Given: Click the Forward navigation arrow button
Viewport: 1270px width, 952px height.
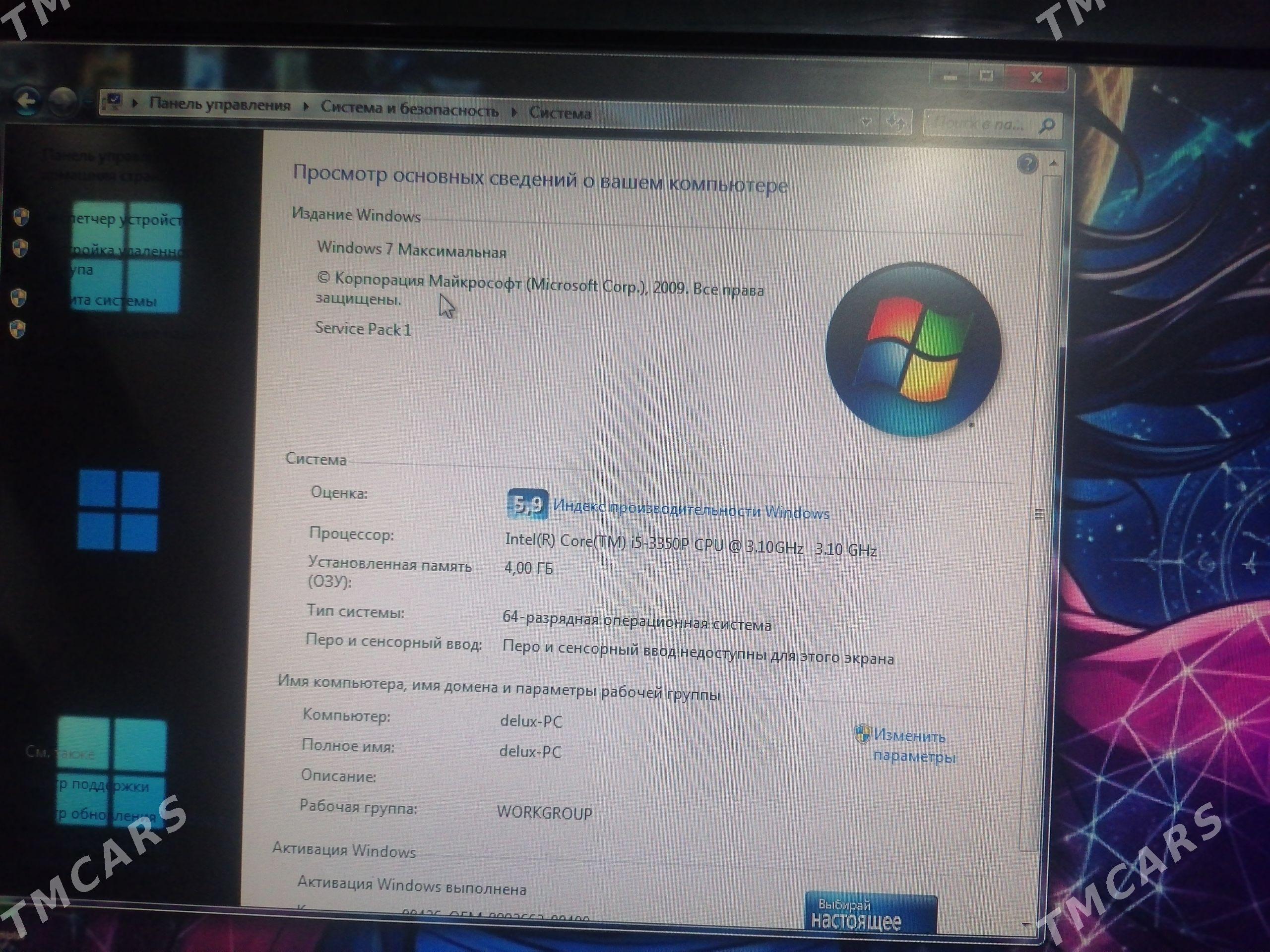Looking at the screenshot, I should (x=62, y=102).
